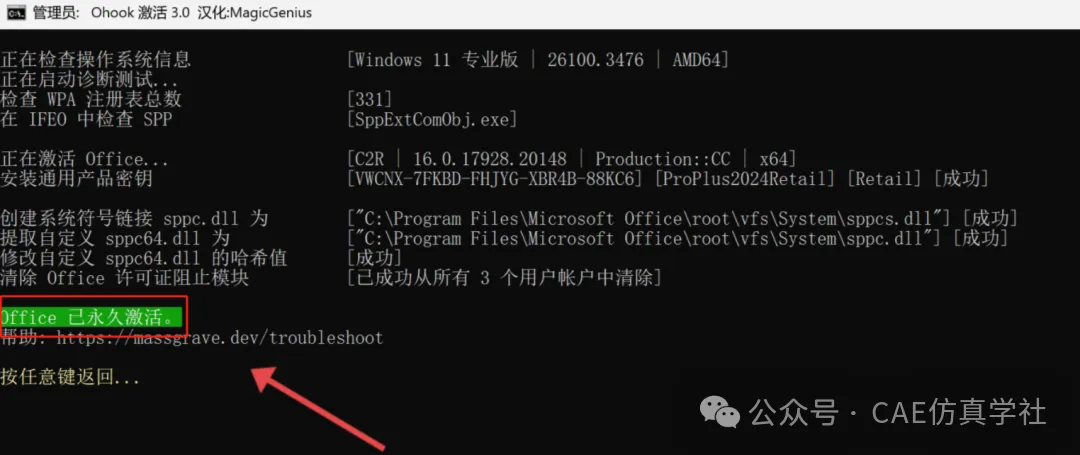Image resolution: width=1080 pixels, height=455 pixels.
Task: Click '正在启动诊断测试...' line
Action: pyautogui.click(x=89, y=79)
